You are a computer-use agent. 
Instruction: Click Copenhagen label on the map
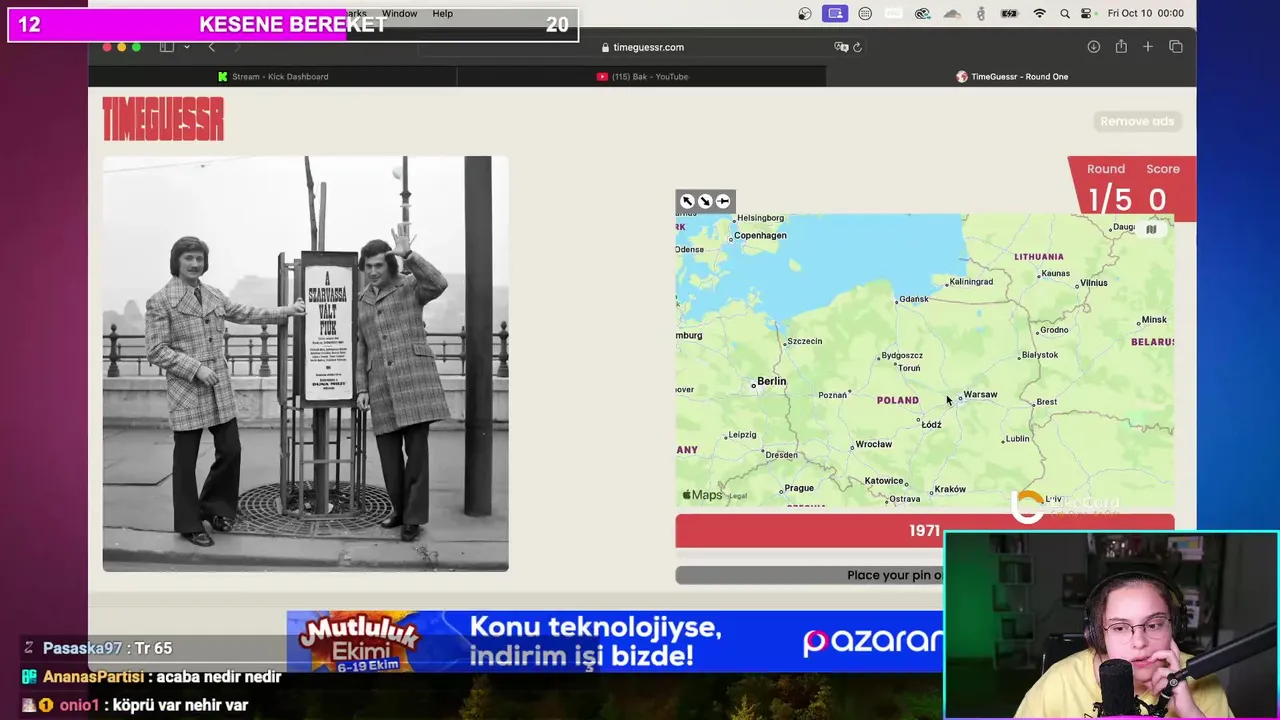click(760, 236)
